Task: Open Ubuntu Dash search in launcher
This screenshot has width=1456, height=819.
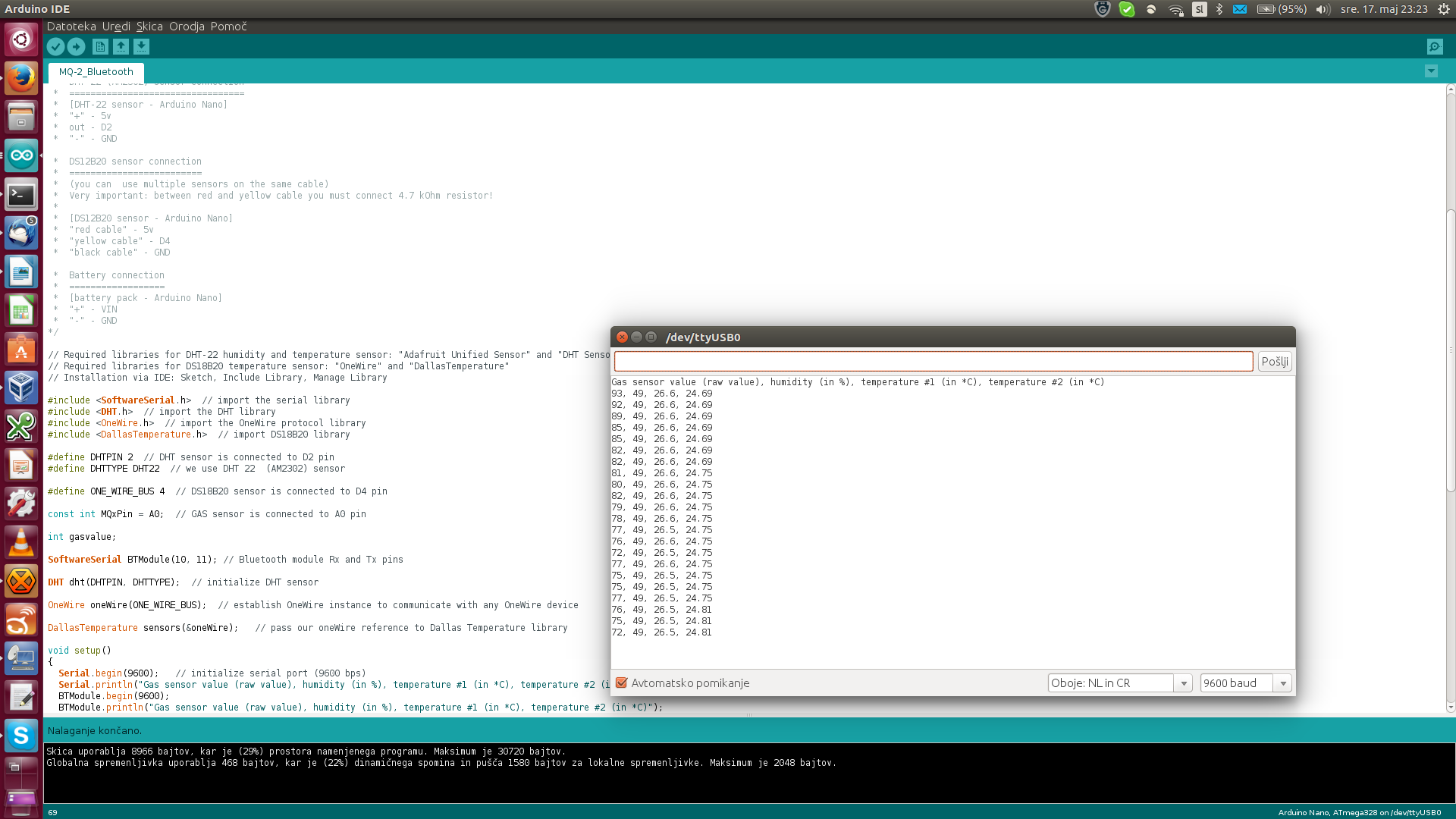Action: point(21,39)
